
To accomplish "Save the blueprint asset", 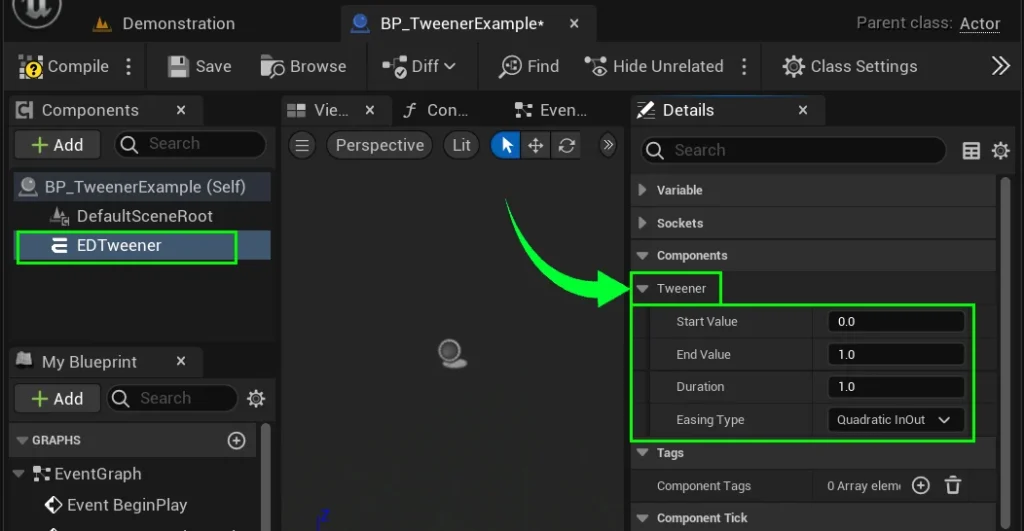I will tap(200, 67).
